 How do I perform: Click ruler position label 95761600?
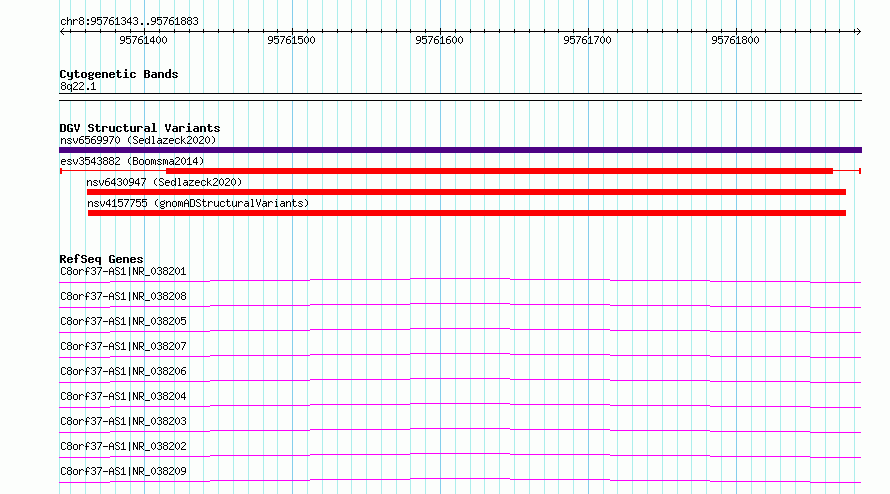[439, 40]
